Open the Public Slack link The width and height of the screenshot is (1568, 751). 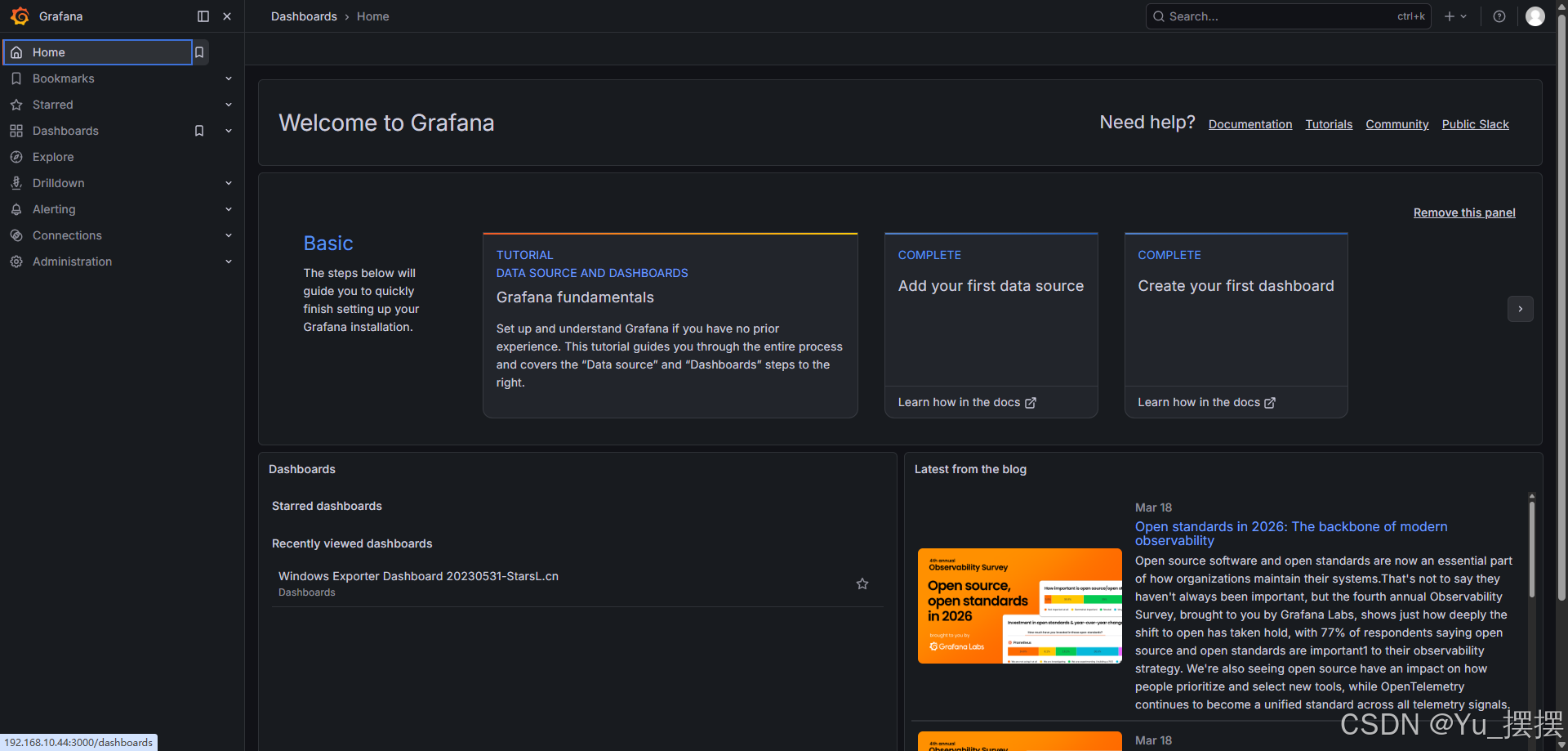[x=1475, y=124]
